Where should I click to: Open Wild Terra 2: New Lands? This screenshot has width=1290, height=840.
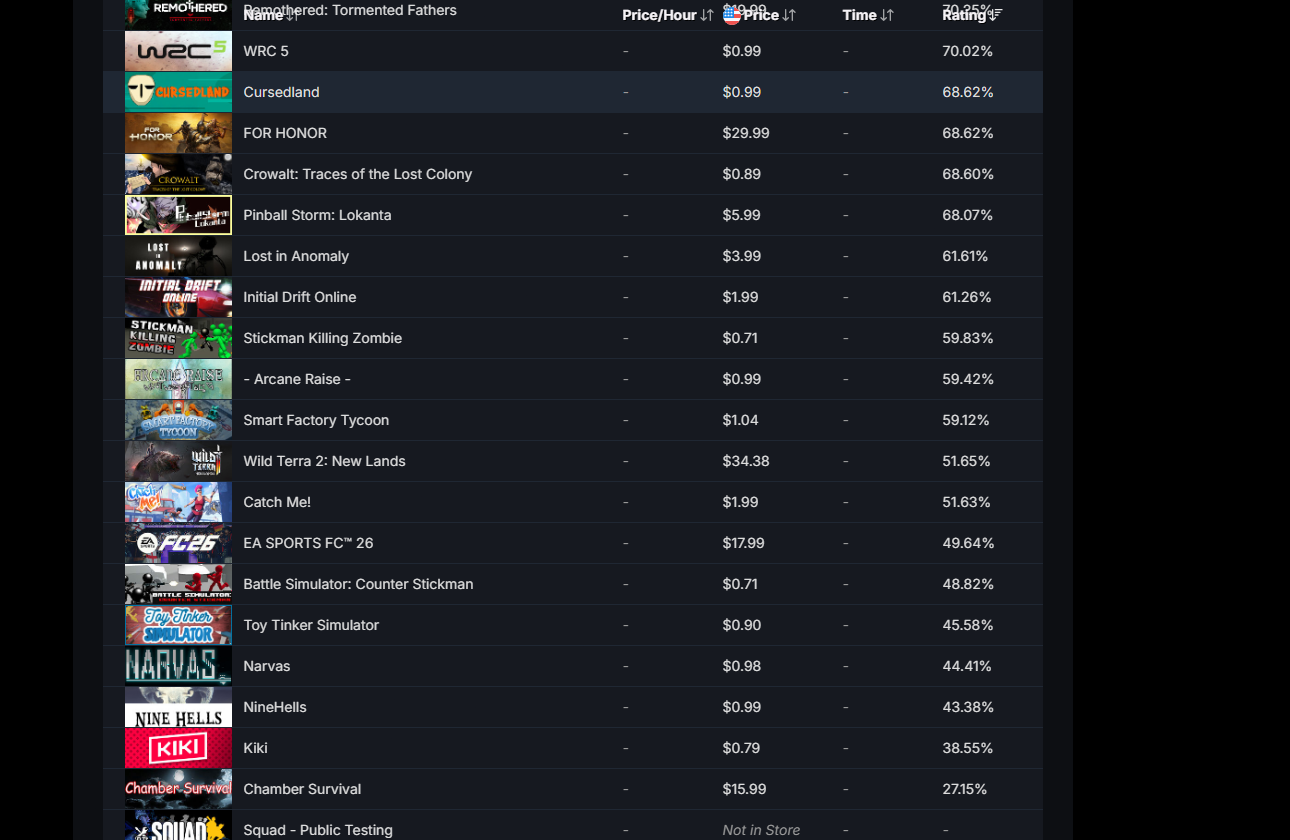coord(324,461)
